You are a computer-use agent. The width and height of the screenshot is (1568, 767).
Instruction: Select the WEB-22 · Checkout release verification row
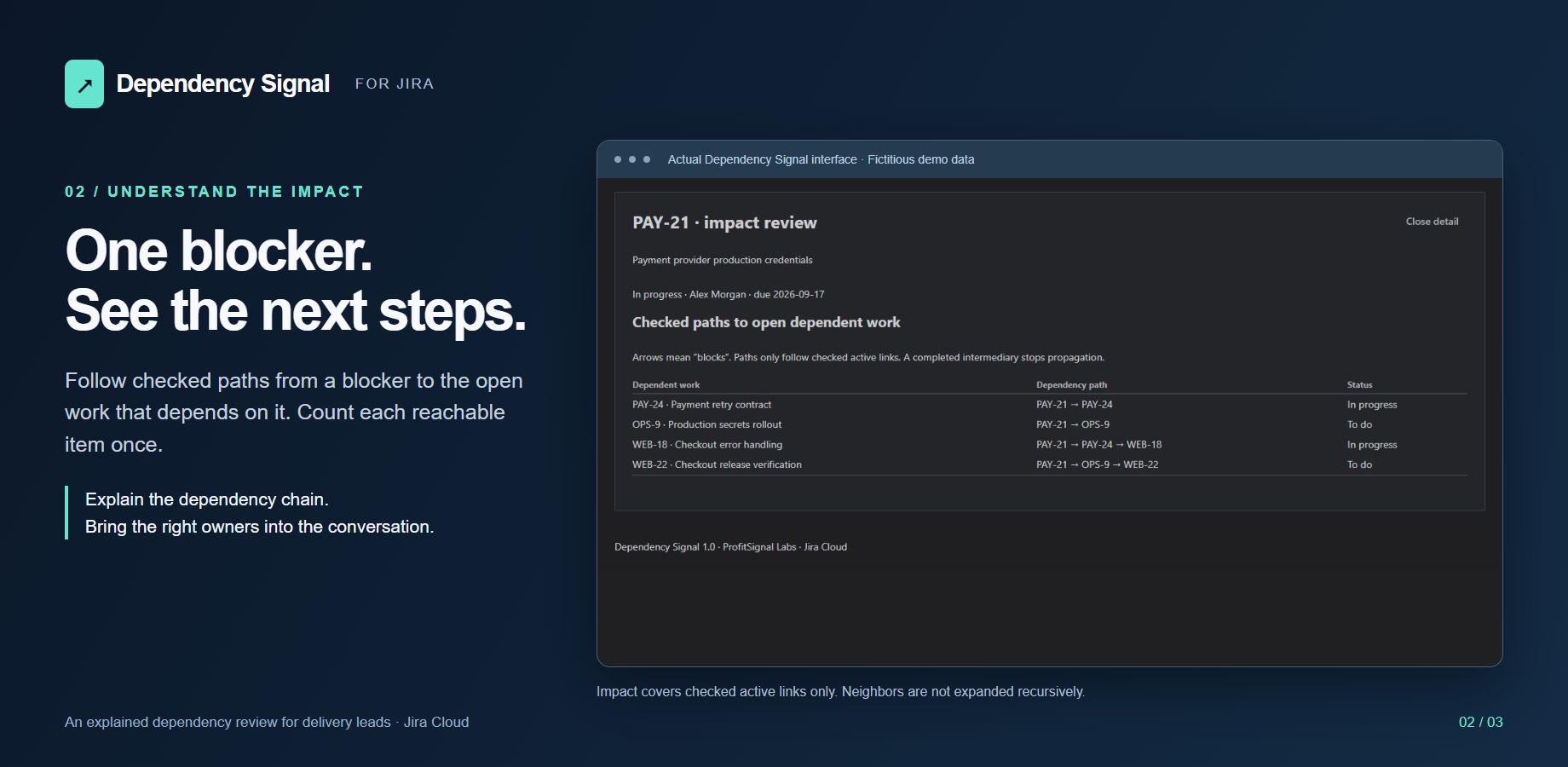1049,464
